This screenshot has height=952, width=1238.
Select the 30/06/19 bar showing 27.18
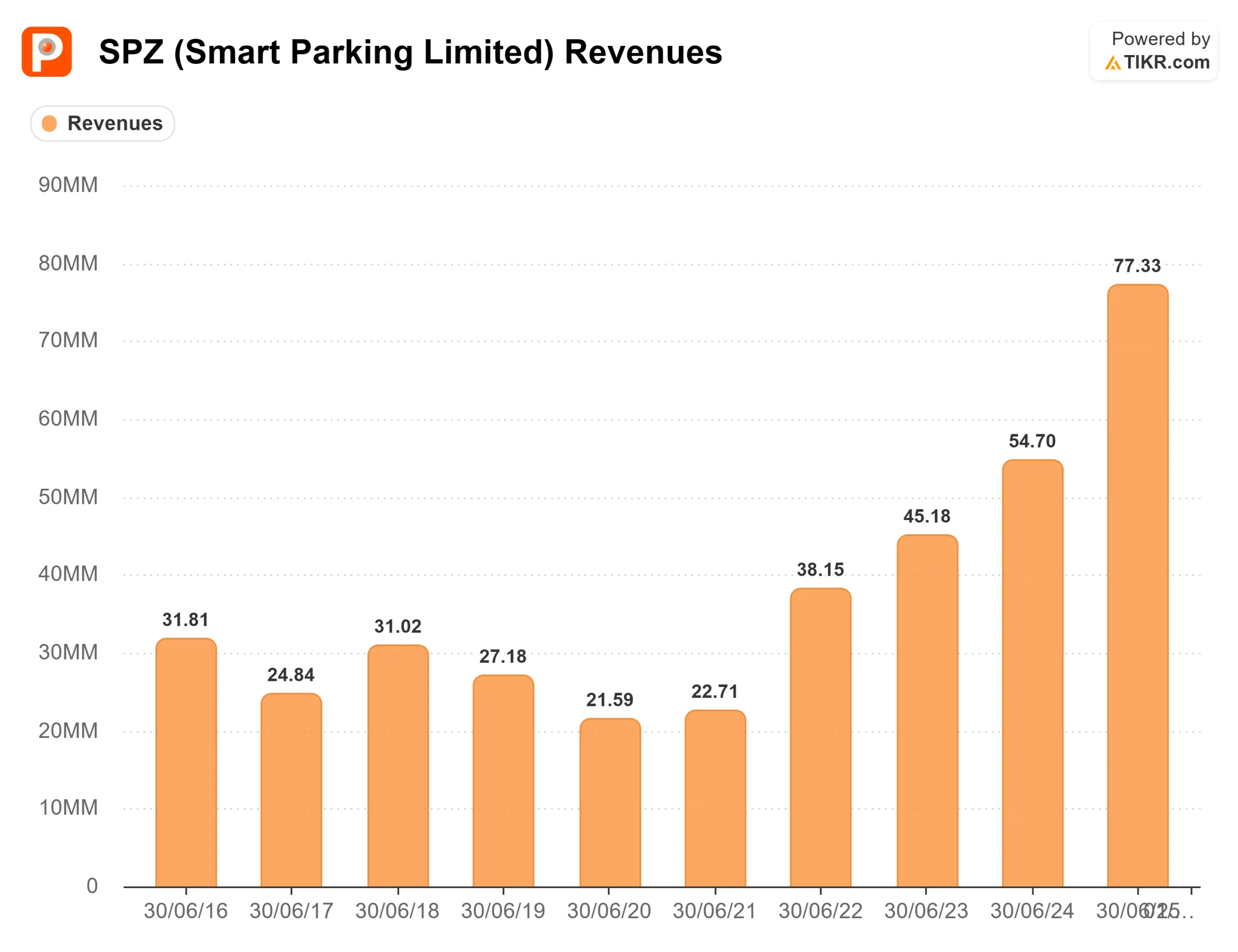503,781
